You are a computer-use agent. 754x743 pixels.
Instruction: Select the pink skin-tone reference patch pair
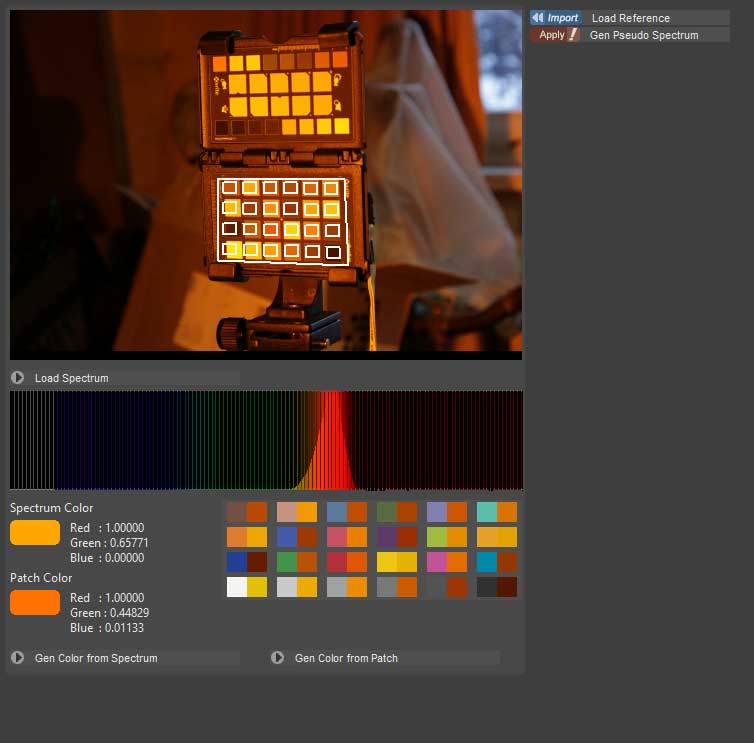(x=297, y=512)
